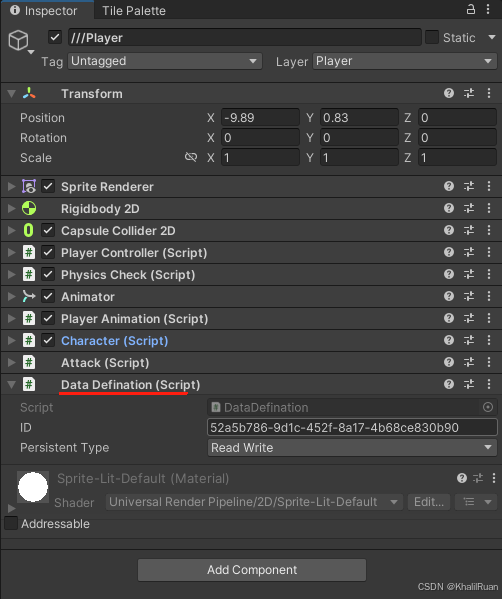Open the Tag dropdown showing Untagged
502x599 pixels.
165,61
